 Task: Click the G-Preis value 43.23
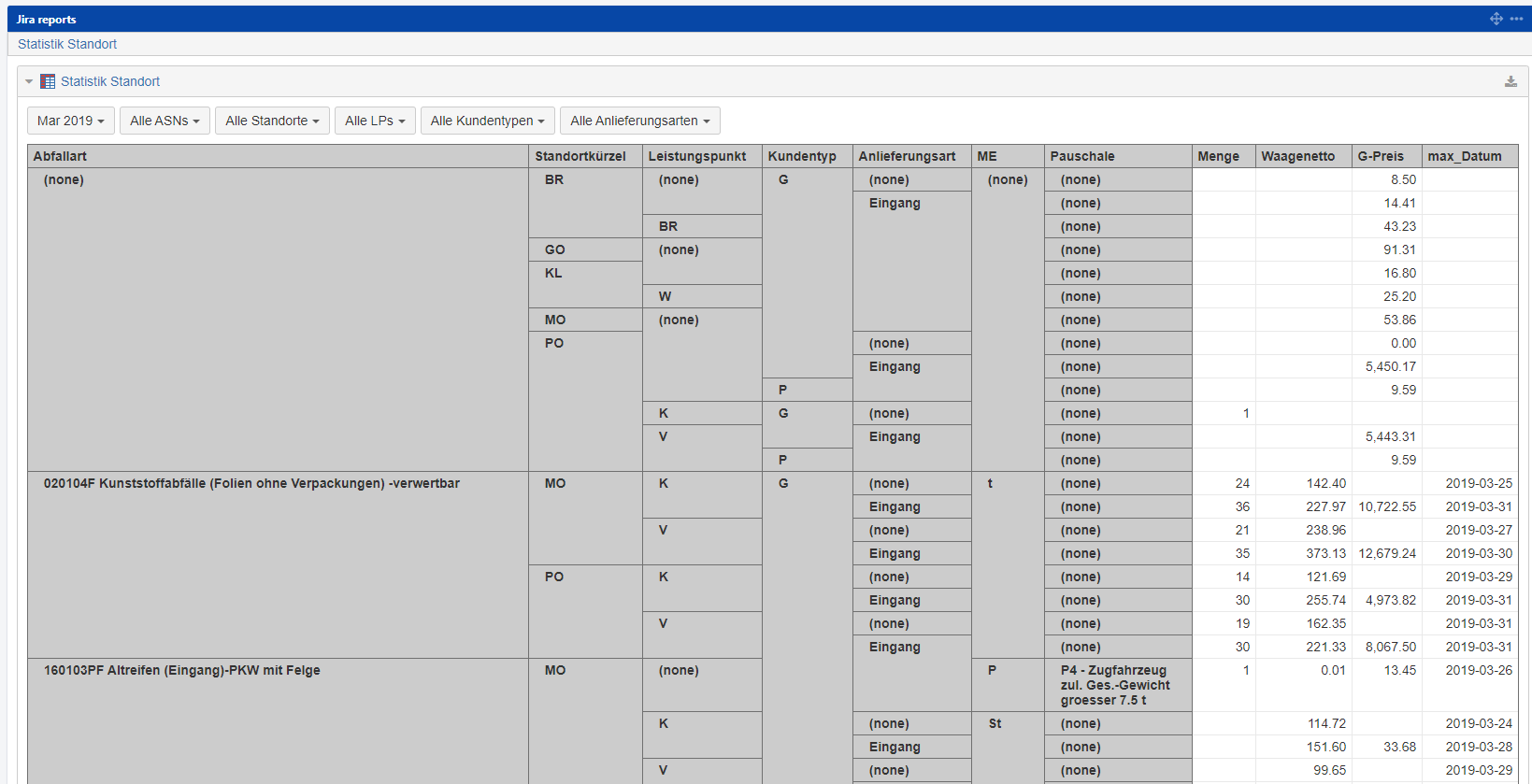(1399, 226)
